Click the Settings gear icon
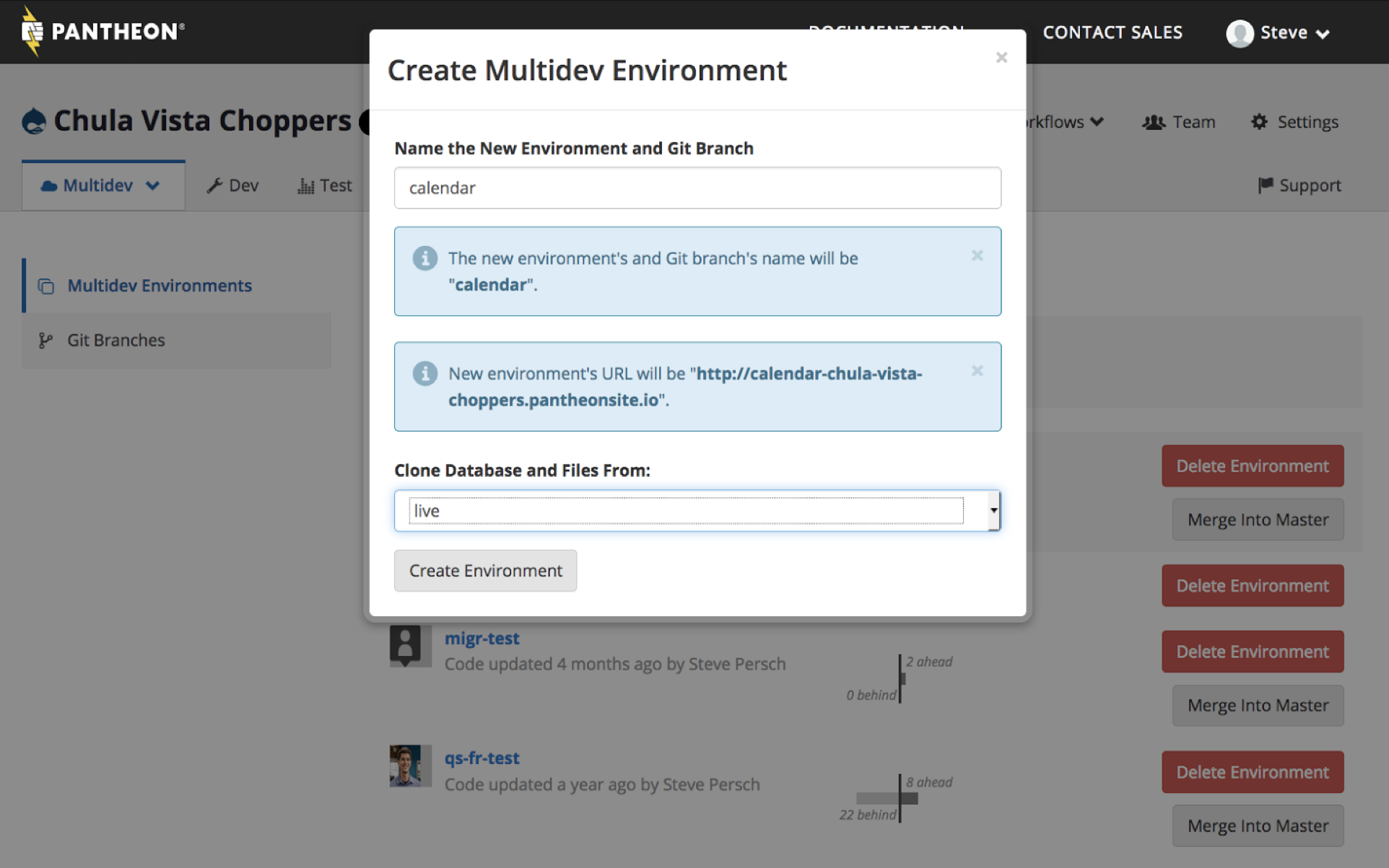Screen dimensions: 1389x868 click(1260, 122)
